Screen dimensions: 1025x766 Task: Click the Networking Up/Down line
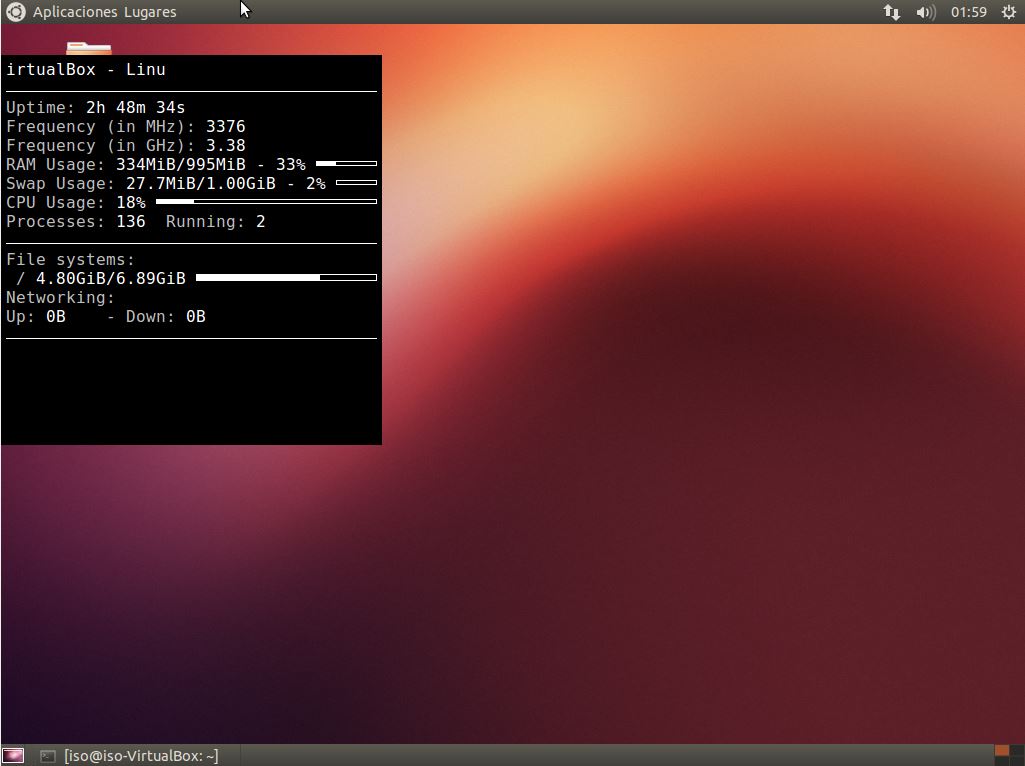[106, 316]
